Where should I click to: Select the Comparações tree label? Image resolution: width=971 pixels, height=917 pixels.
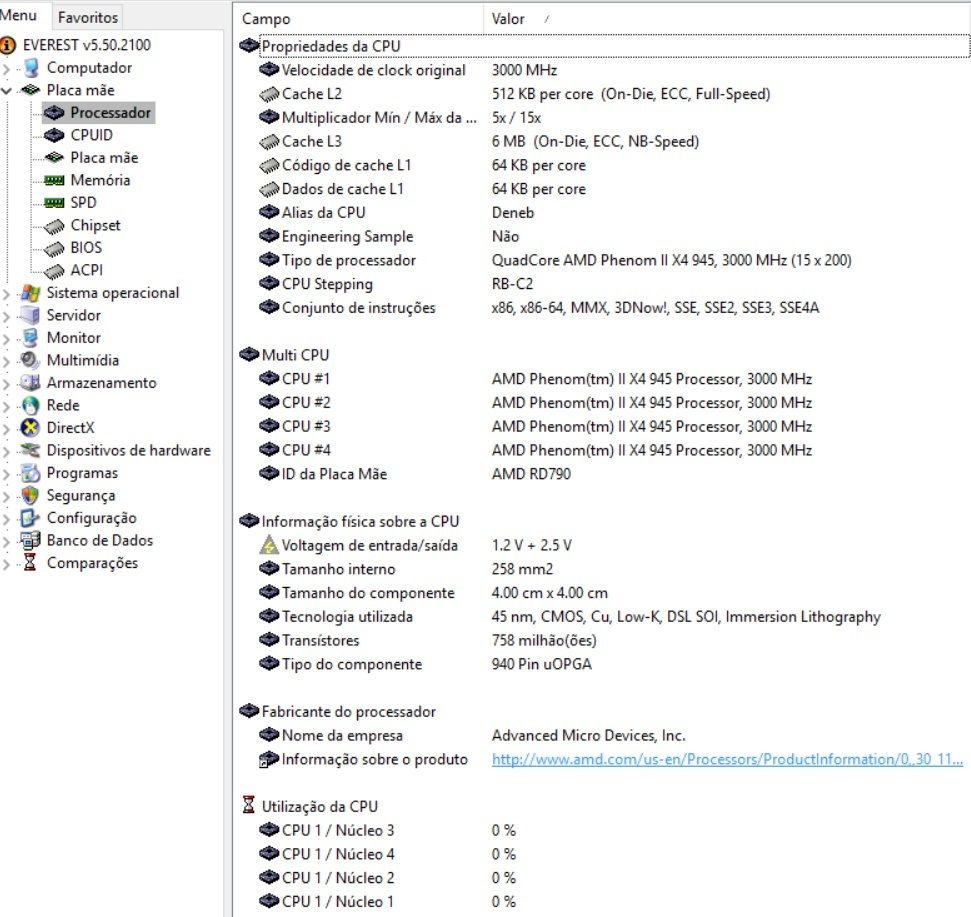[92, 563]
